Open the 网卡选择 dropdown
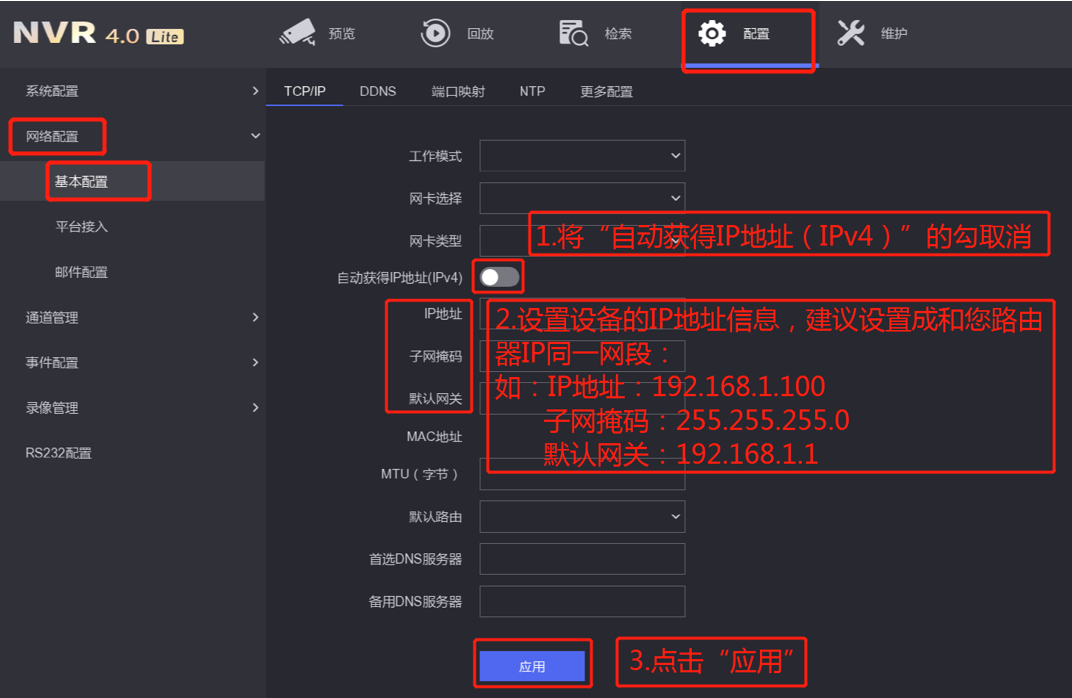 [x=582, y=198]
